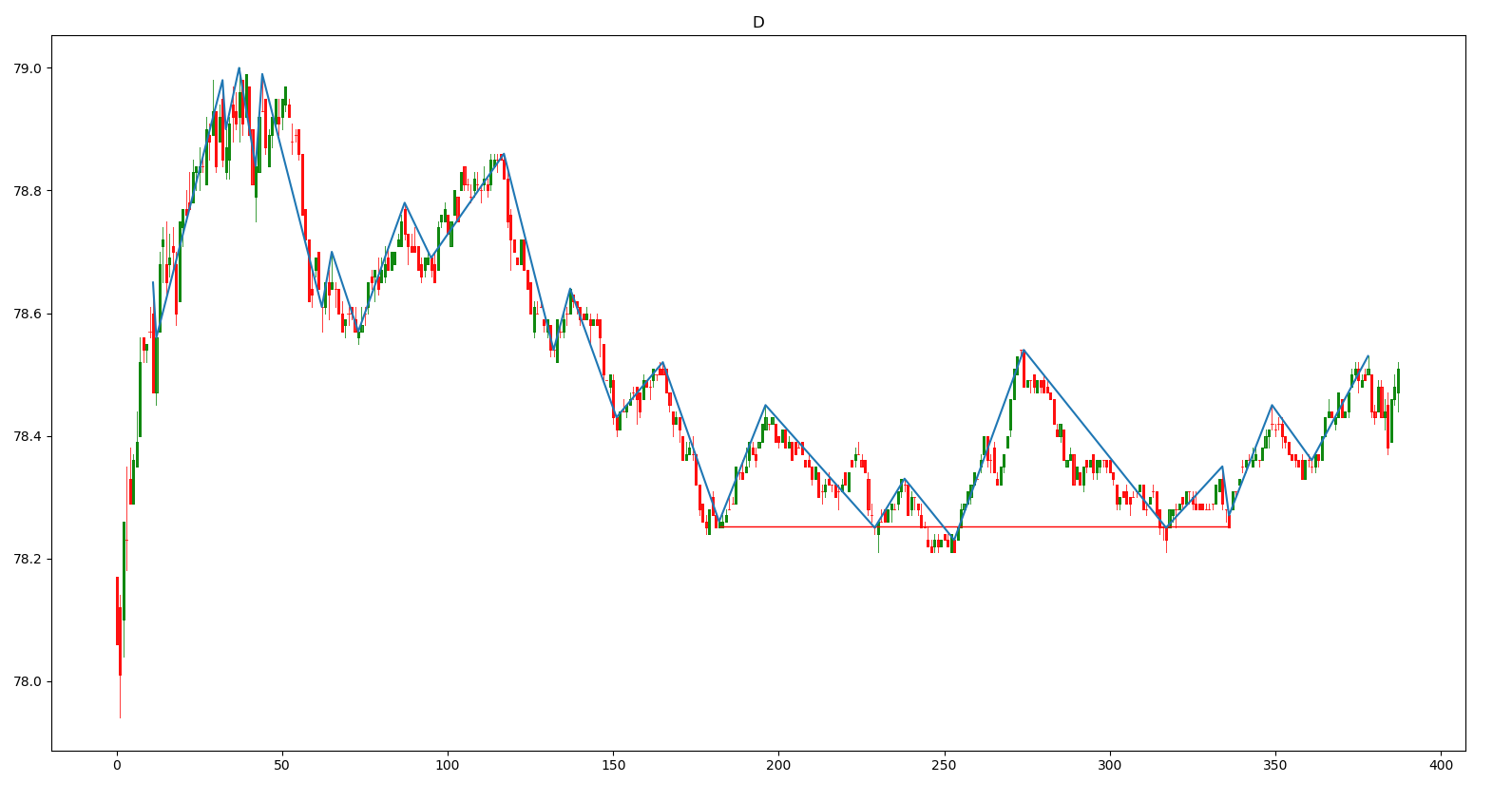The height and width of the screenshot is (802, 1512).
Task: Click y-axis label 78.2
Action: (29, 559)
